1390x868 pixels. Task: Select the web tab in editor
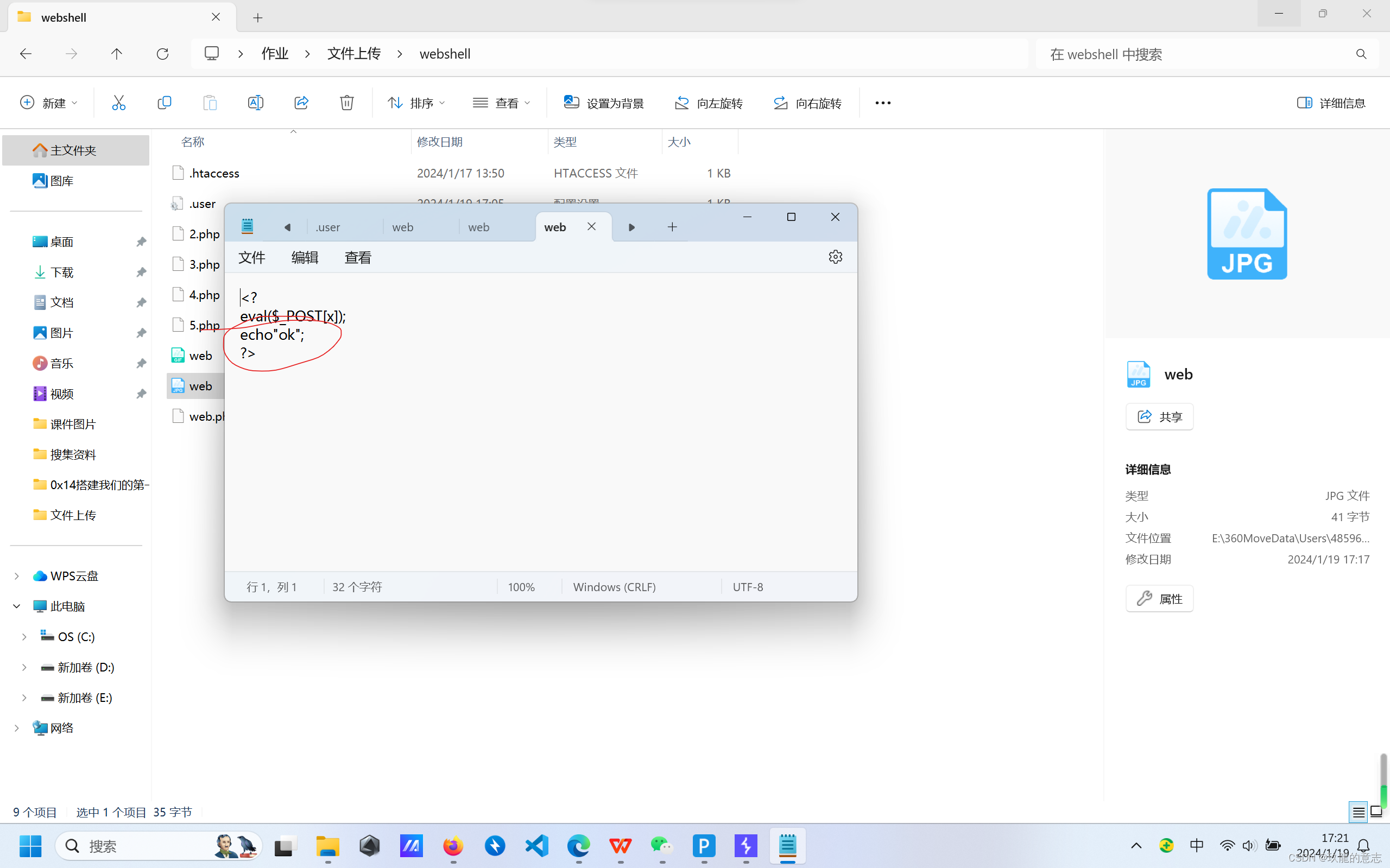tap(556, 226)
